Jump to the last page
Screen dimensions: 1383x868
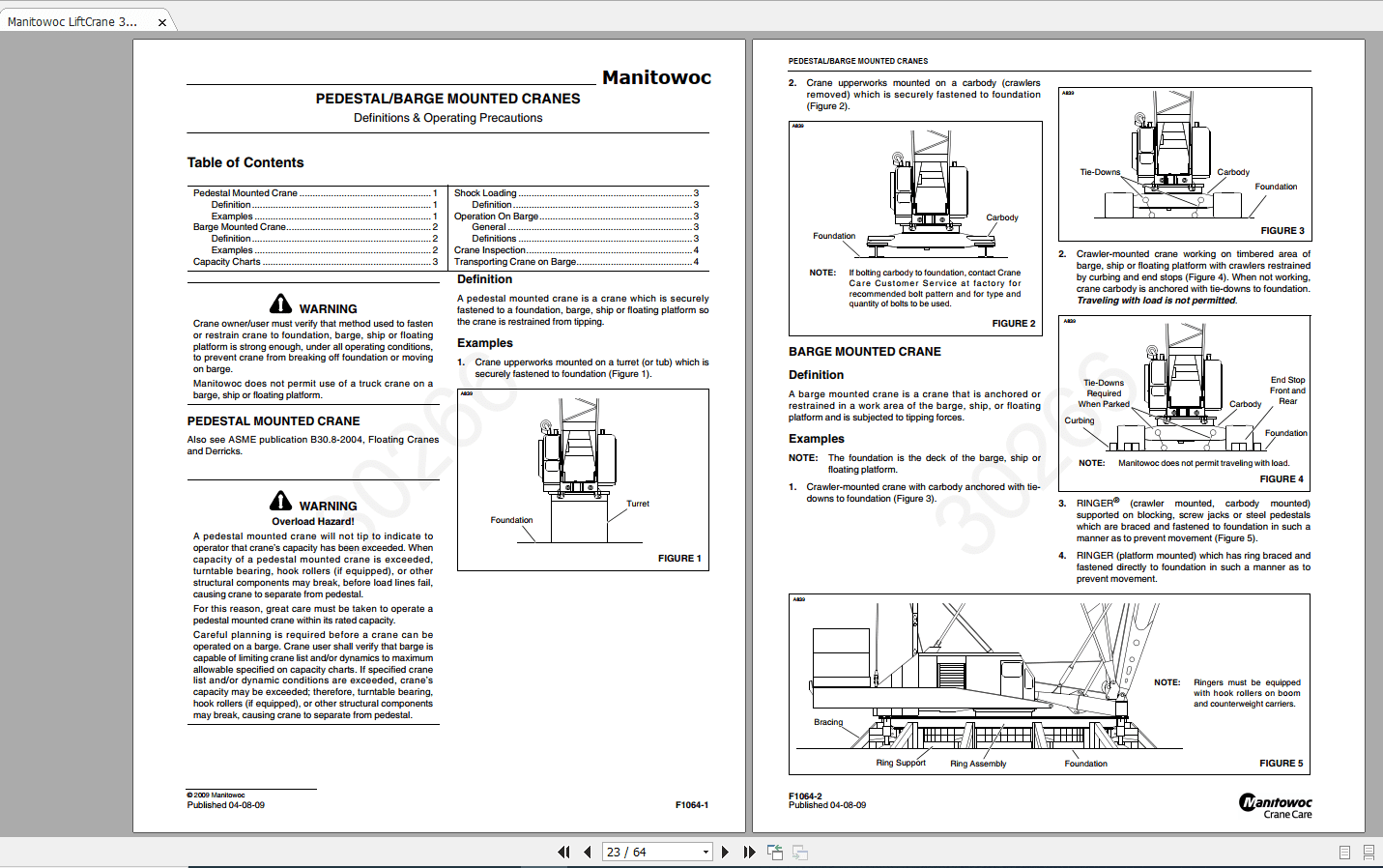[749, 852]
